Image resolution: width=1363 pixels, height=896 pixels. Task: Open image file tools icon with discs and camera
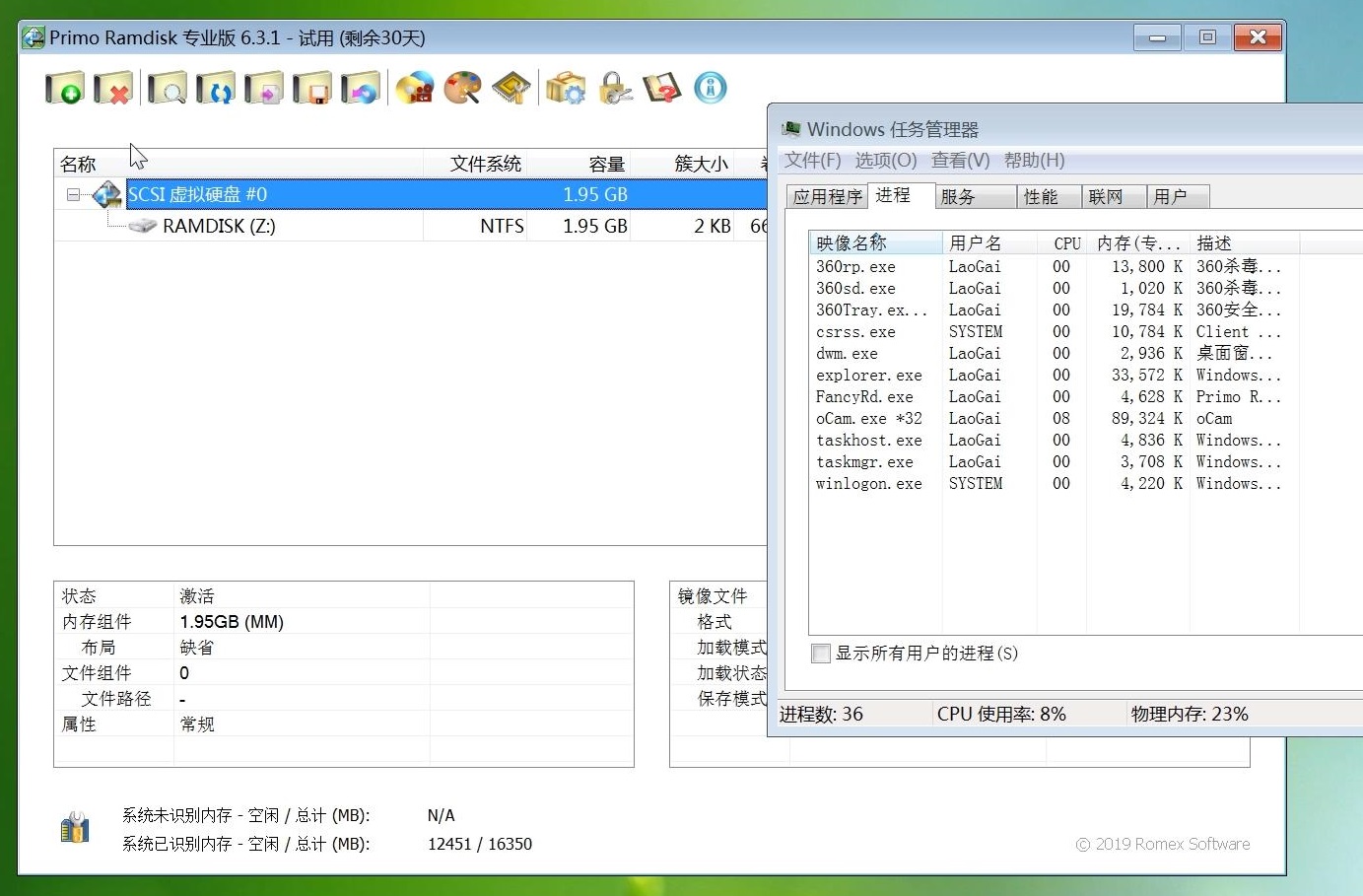[x=415, y=88]
